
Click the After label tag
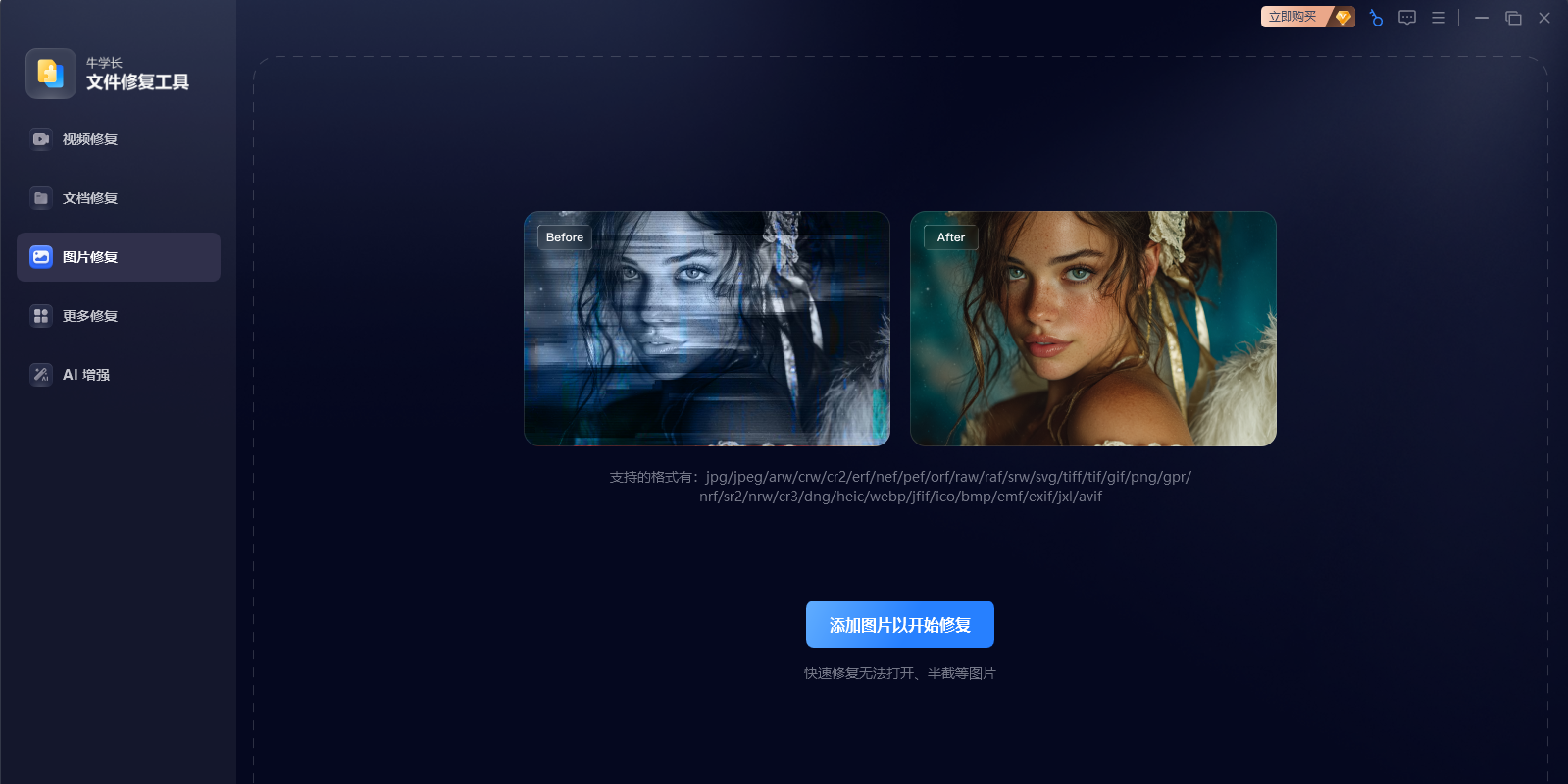pyautogui.click(x=950, y=237)
